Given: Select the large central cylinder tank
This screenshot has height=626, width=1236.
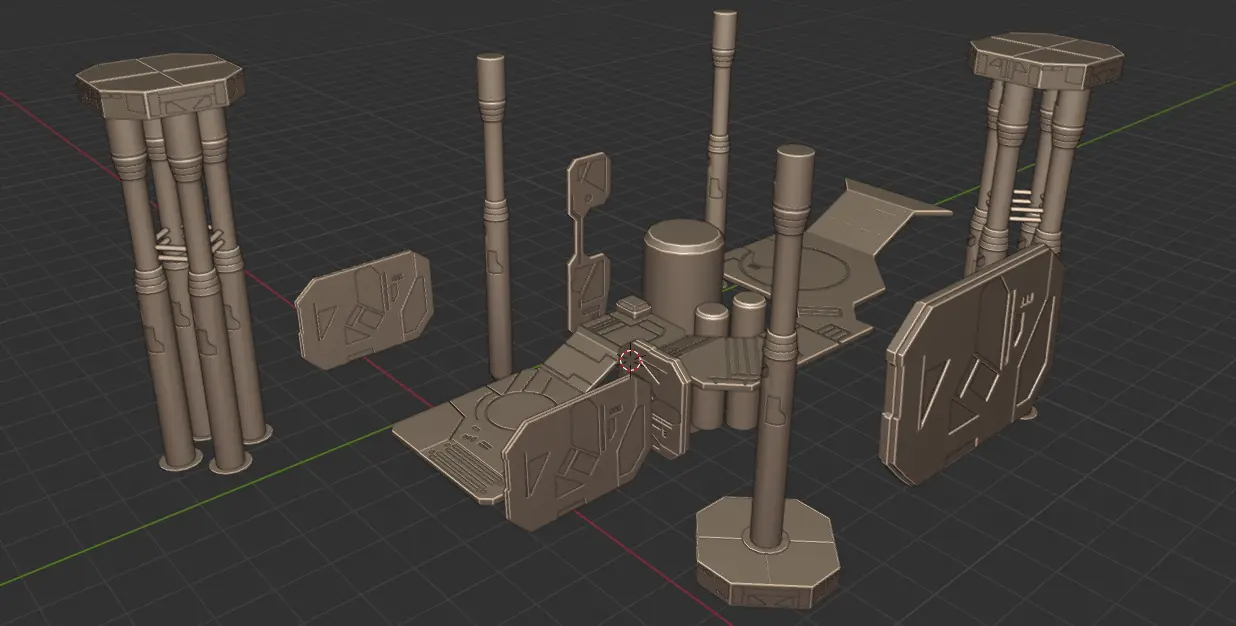Looking at the screenshot, I should point(683,267).
